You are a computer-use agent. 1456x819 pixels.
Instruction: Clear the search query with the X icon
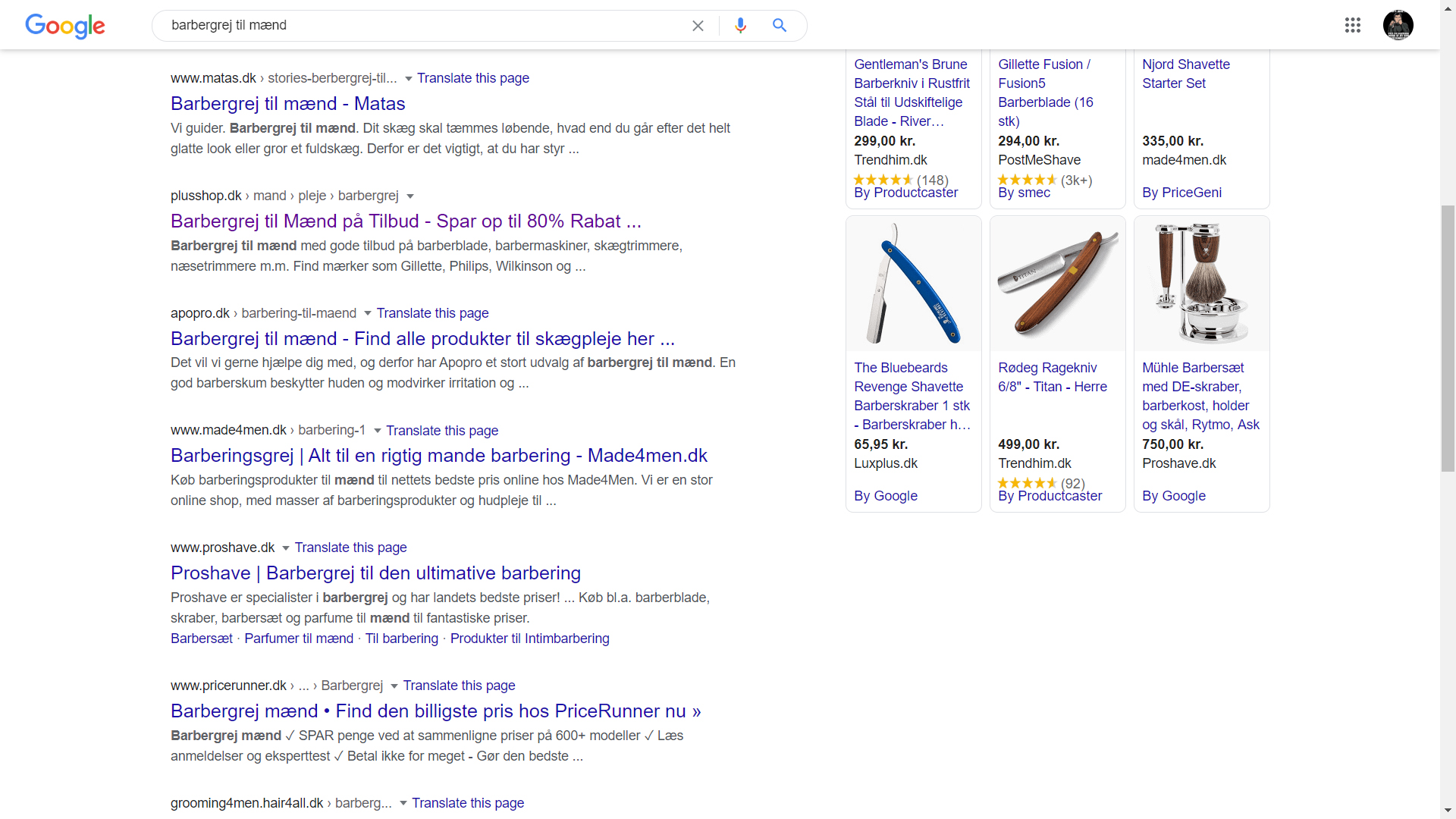(x=698, y=26)
